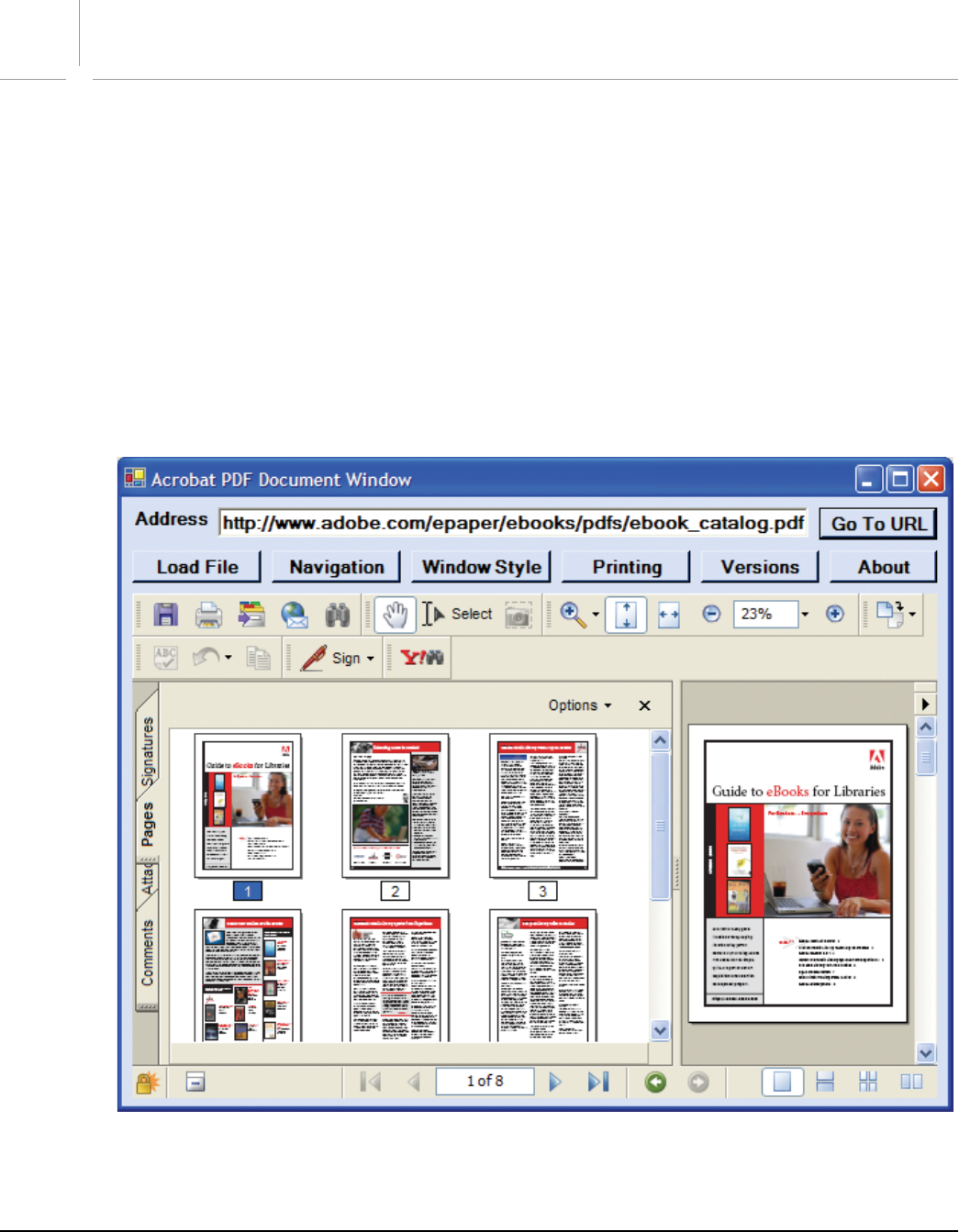
Task: Click thumbnails panel scroll up arrow
Action: pyautogui.click(x=660, y=740)
